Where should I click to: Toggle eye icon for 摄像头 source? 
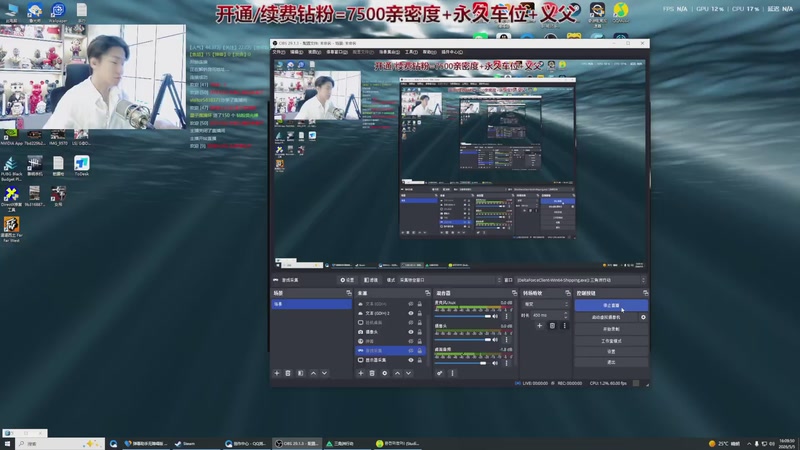(411, 332)
